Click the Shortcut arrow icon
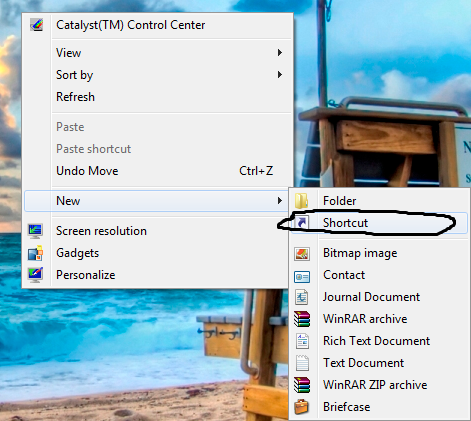This screenshot has width=471, height=421. coord(302,223)
